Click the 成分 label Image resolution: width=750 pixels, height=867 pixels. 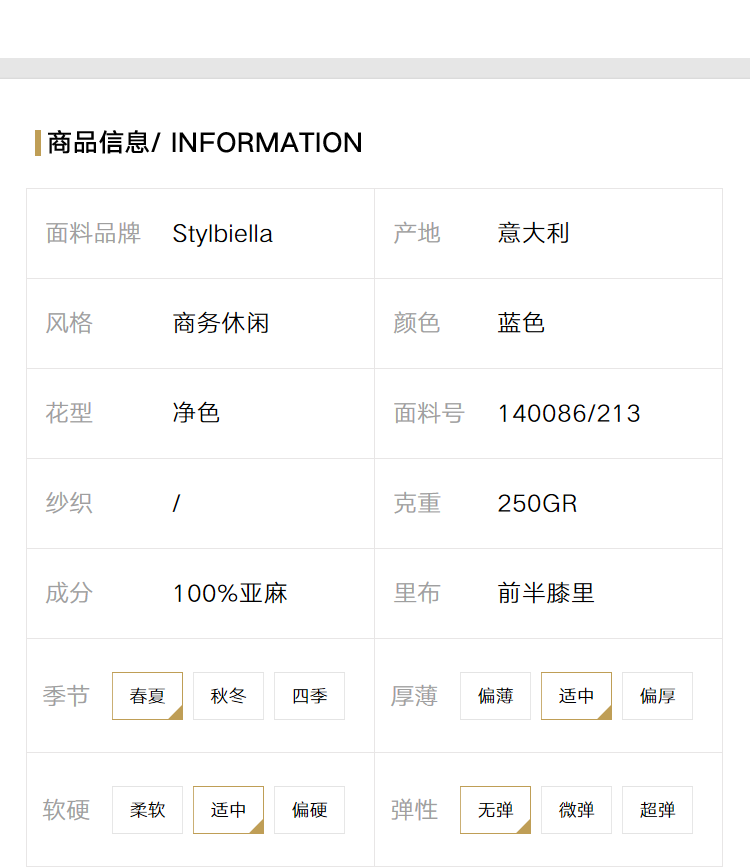pyautogui.click(x=69, y=593)
